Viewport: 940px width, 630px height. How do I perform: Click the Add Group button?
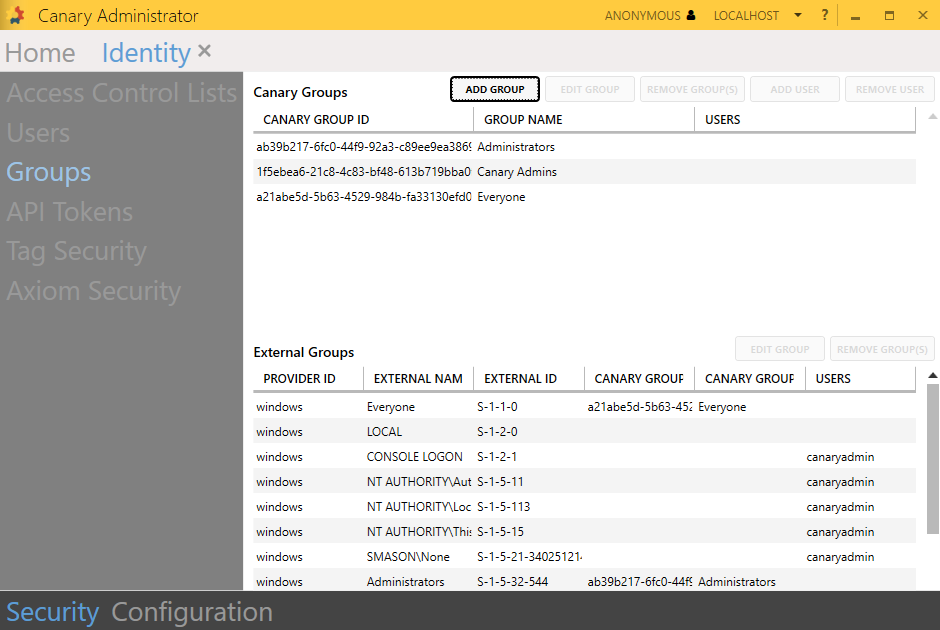(494, 89)
